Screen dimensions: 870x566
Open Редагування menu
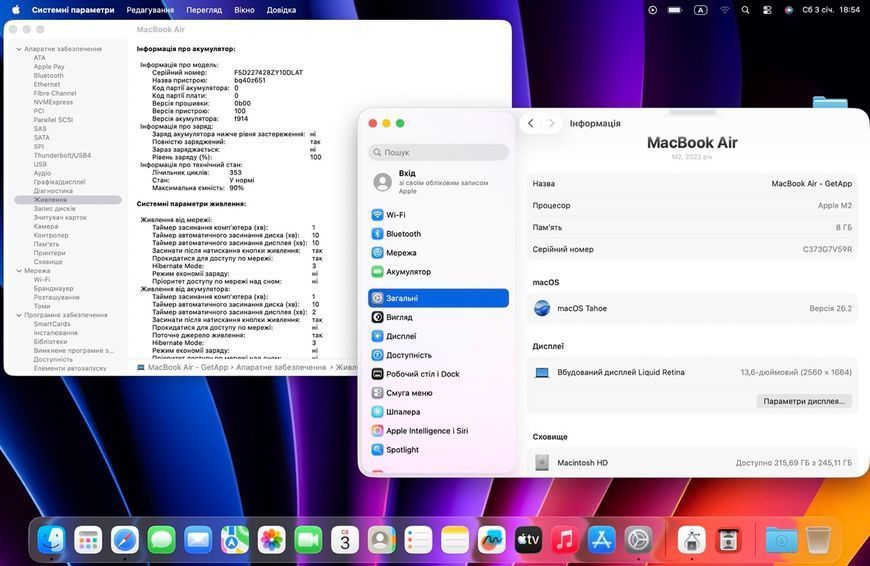(x=150, y=9)
